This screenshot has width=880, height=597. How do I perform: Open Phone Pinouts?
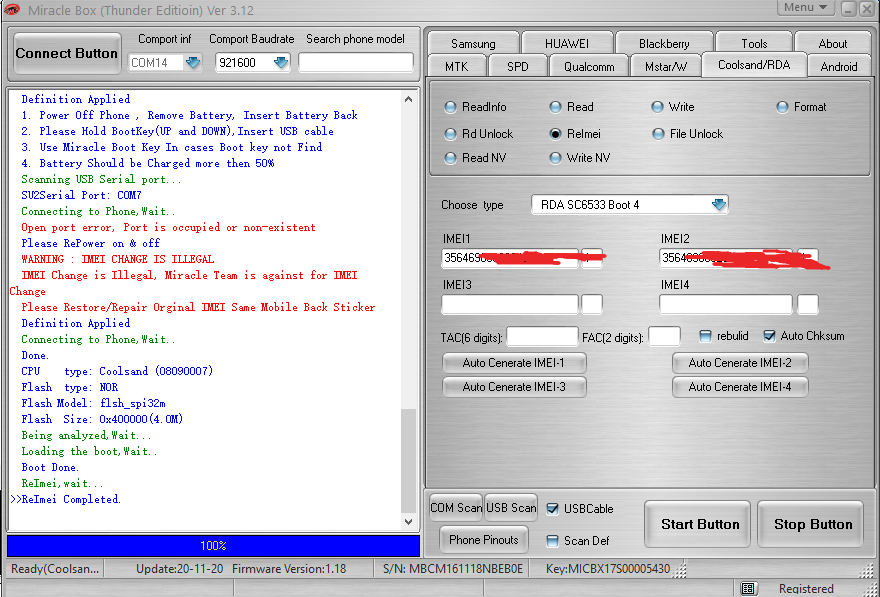[484, 540]
